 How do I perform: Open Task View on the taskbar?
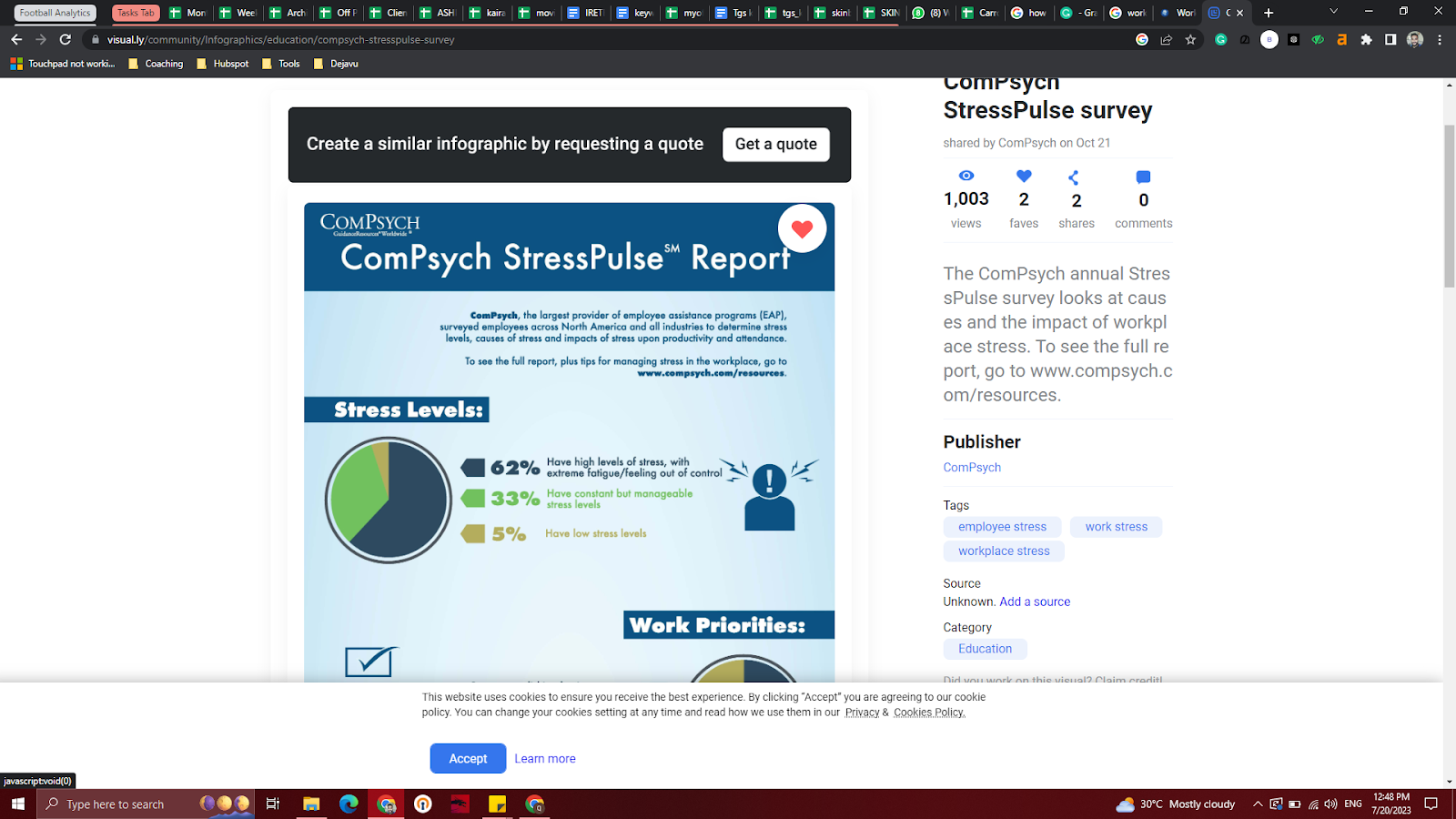pyautogui.click(x=272, y=804)
